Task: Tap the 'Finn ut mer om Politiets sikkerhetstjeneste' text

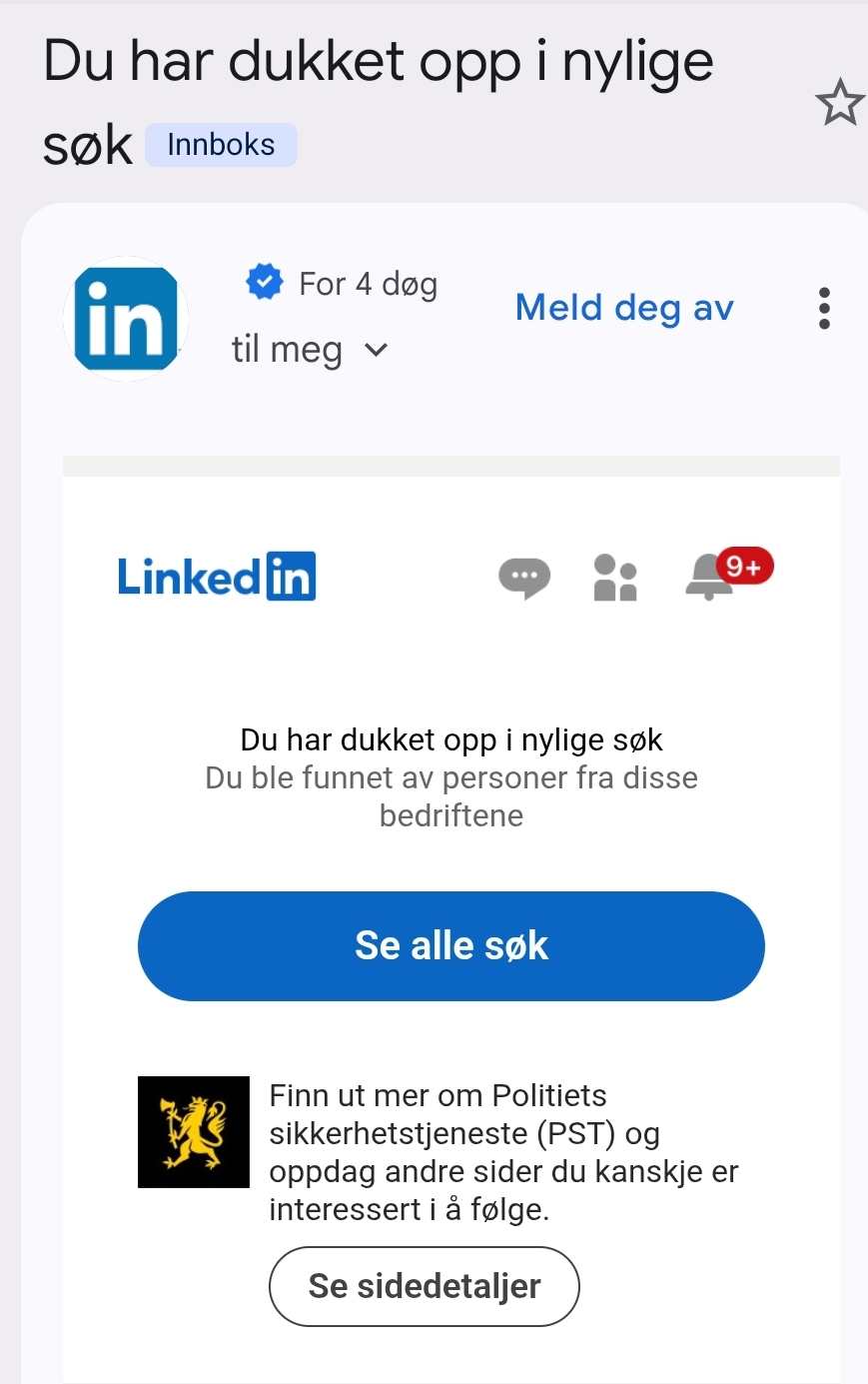Action: pyautogui.click(x=437, y=1114)
